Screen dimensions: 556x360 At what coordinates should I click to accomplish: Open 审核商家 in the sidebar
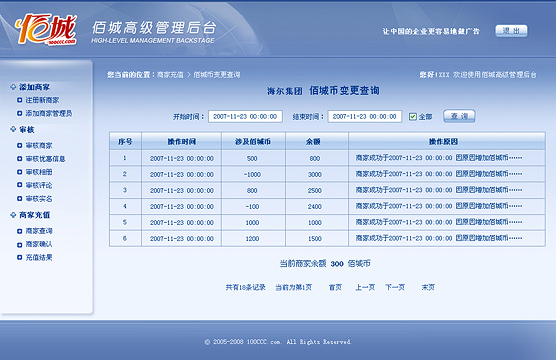39,145
